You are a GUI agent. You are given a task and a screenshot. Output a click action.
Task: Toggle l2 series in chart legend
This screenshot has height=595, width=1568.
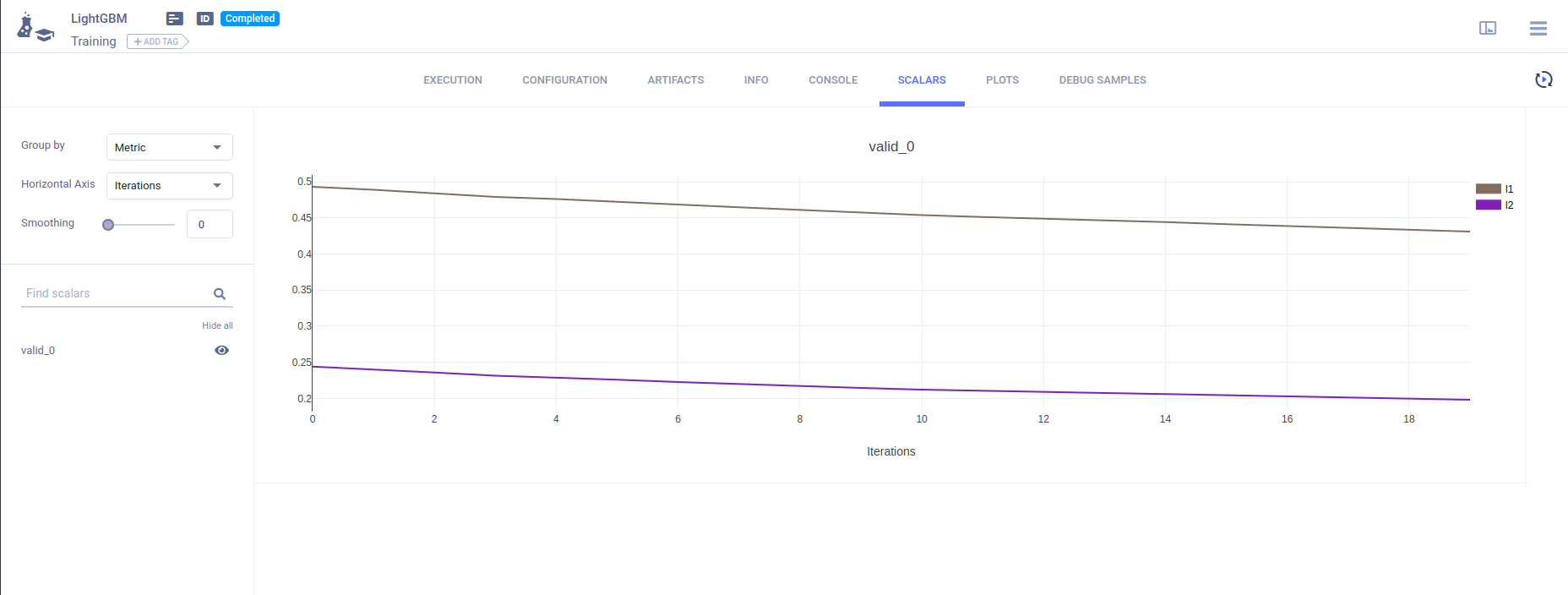point(1494,205)
